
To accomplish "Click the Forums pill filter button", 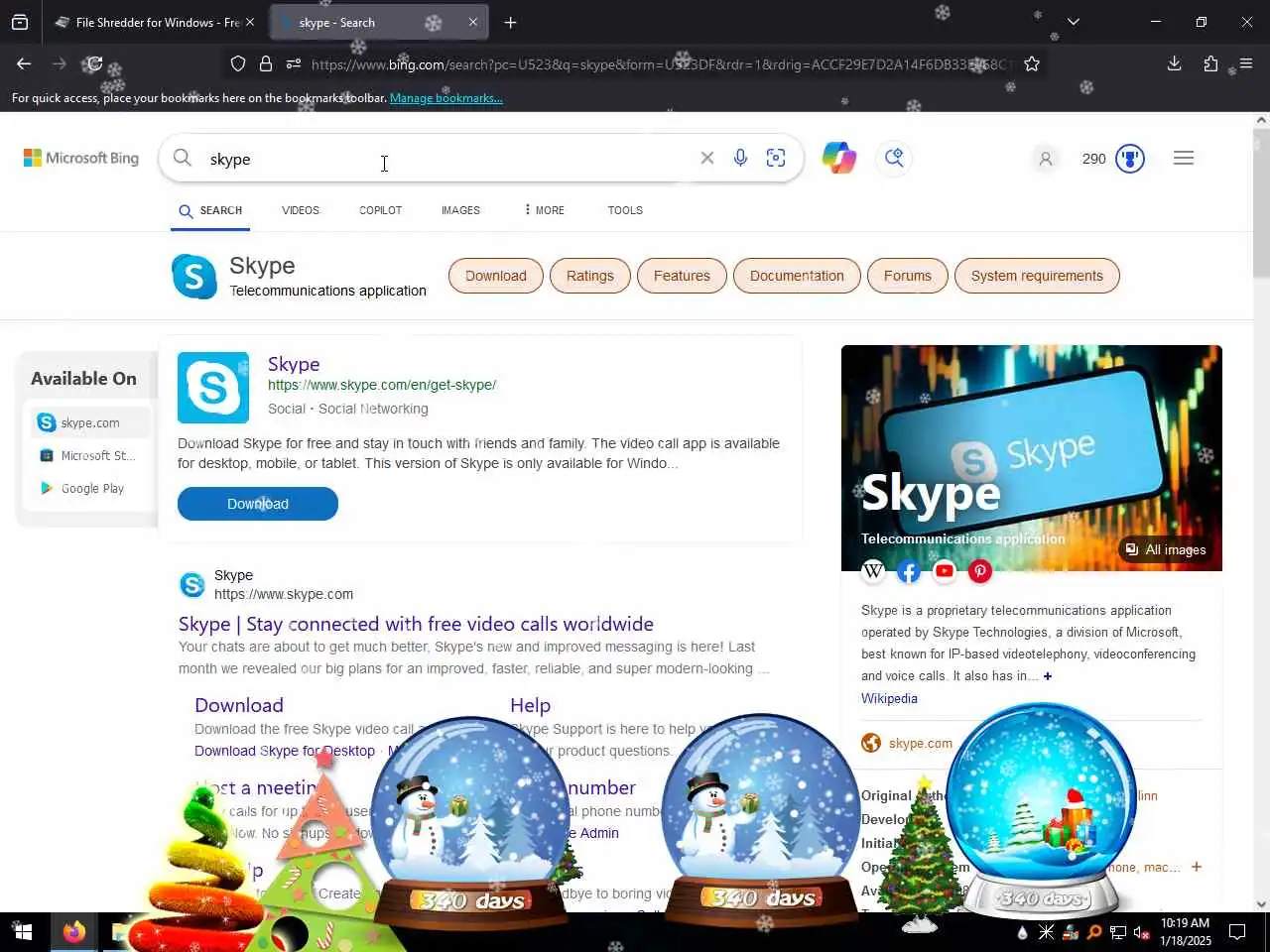I will coord(908,276).
